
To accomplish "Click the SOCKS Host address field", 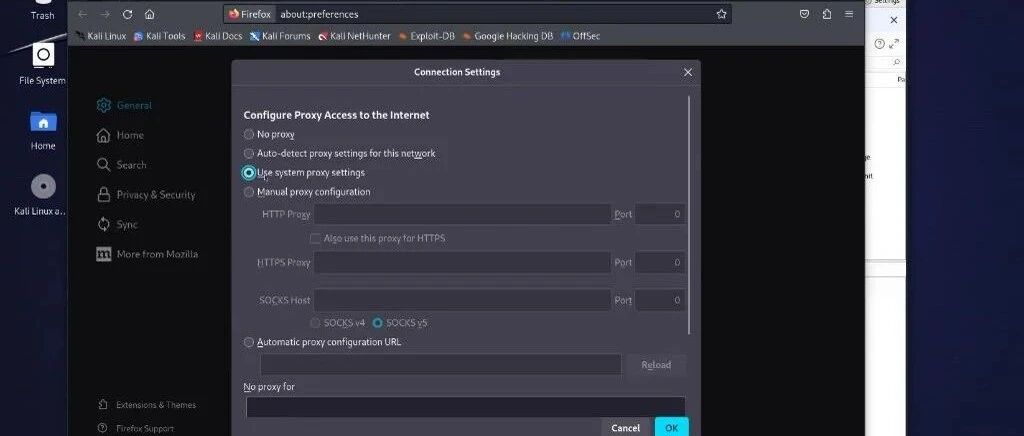I will 462,300.
